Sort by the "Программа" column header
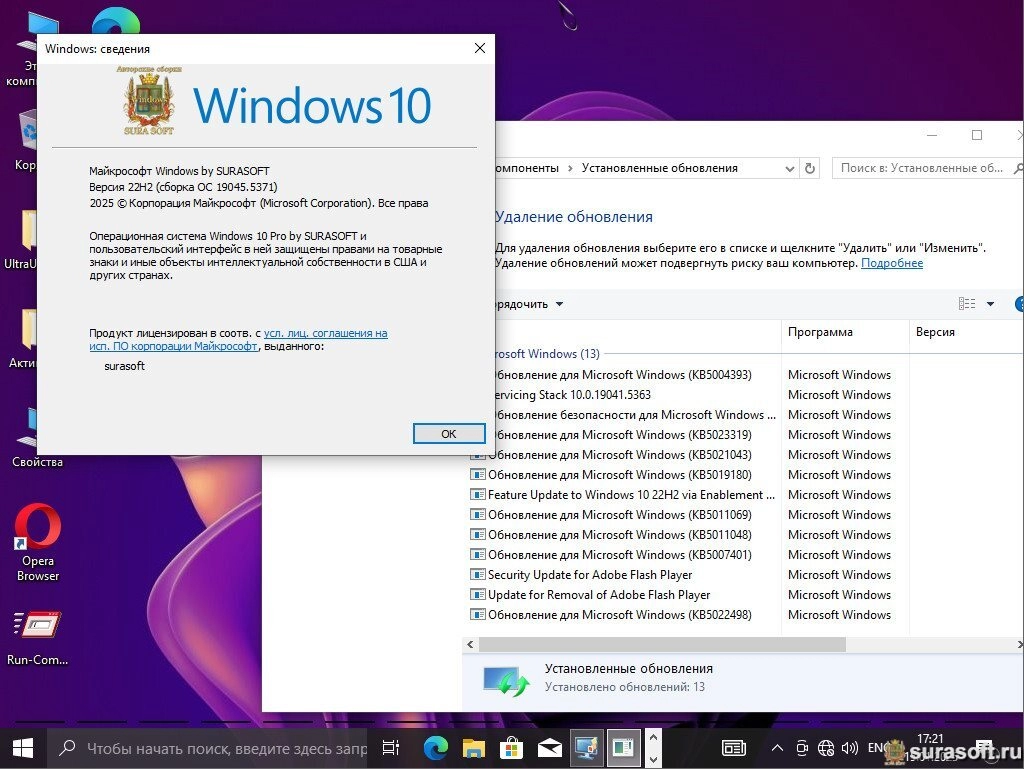 point(820,332)
